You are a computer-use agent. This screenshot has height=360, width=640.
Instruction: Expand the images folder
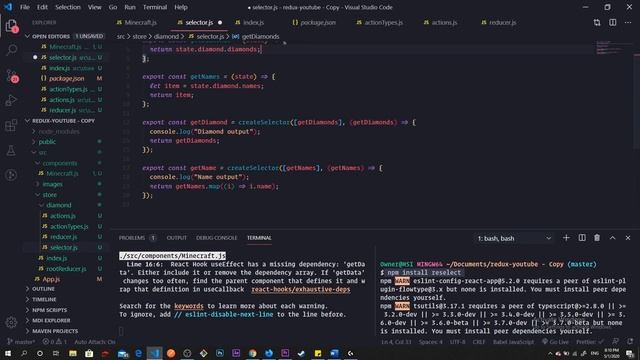52,184
